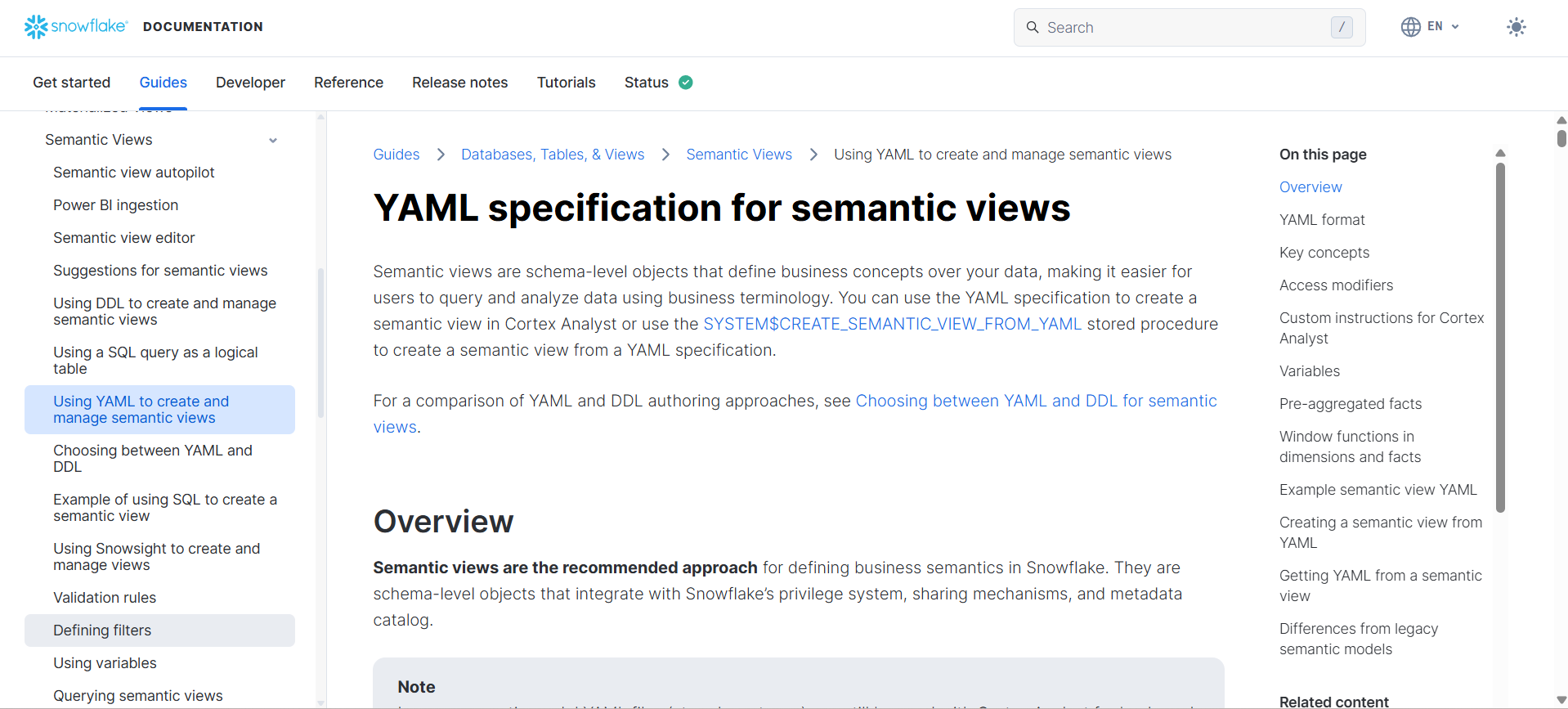Click the page scrollbar up arrow
Viewport: 1568px width, 709px height.
[x=1561, y=120]
